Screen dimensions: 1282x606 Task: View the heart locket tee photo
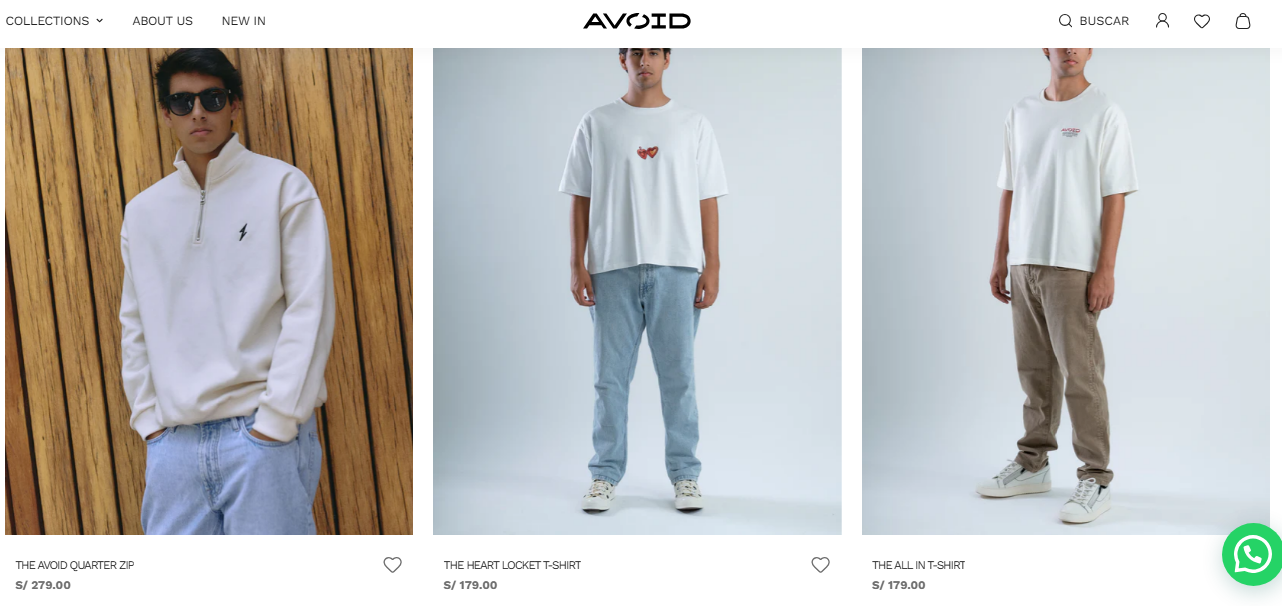637,291
